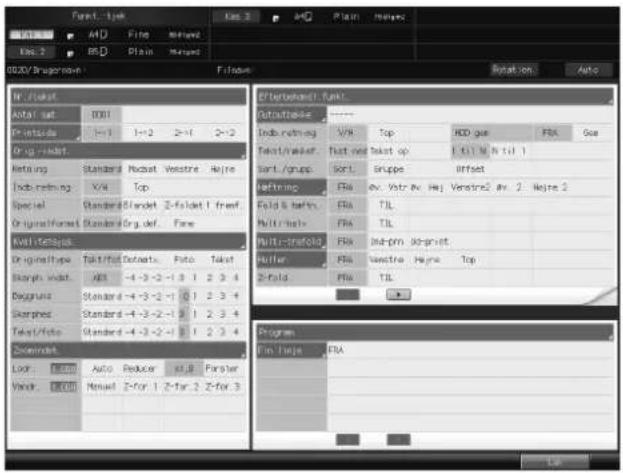This screenshot has height=473, width=623.
Task: Select N til 1 output order
Action: [509, 151]
